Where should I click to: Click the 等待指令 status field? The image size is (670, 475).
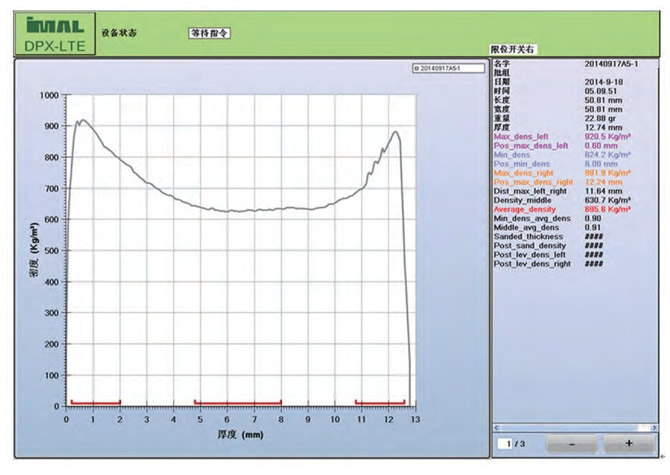(x=210, y=32)
